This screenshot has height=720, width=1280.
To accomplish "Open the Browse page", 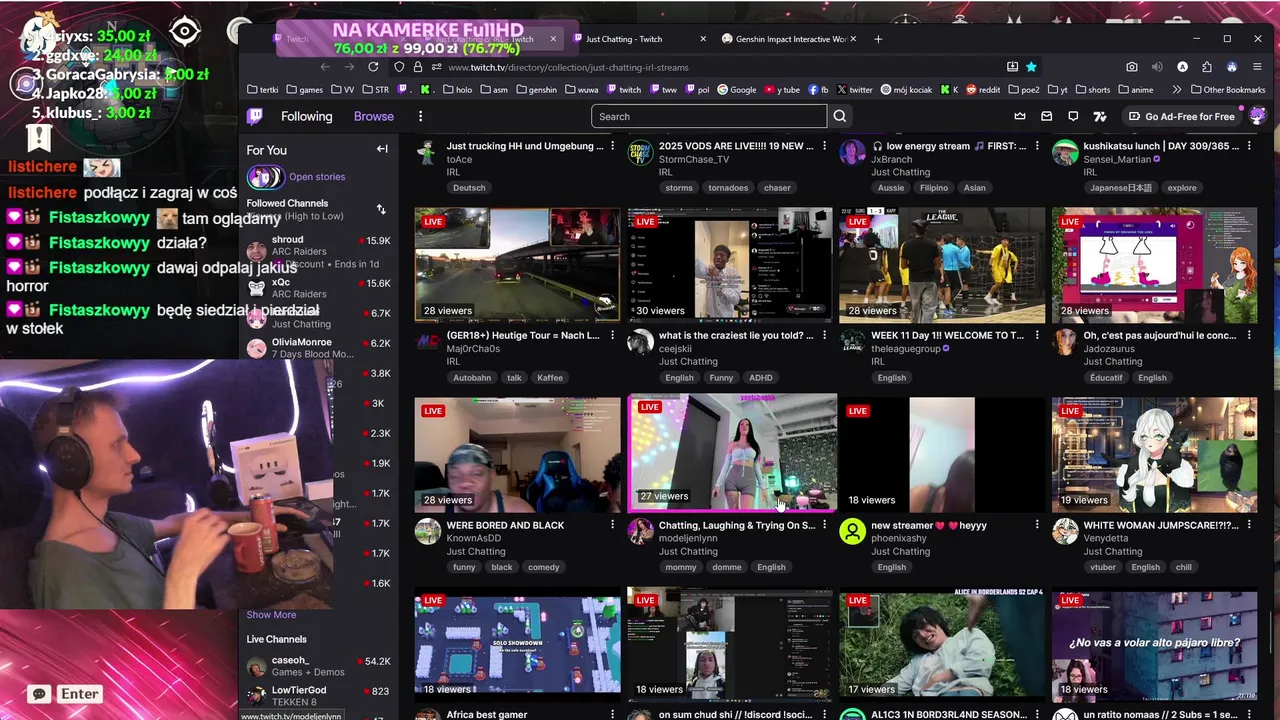I will click(x=374, y=116).
